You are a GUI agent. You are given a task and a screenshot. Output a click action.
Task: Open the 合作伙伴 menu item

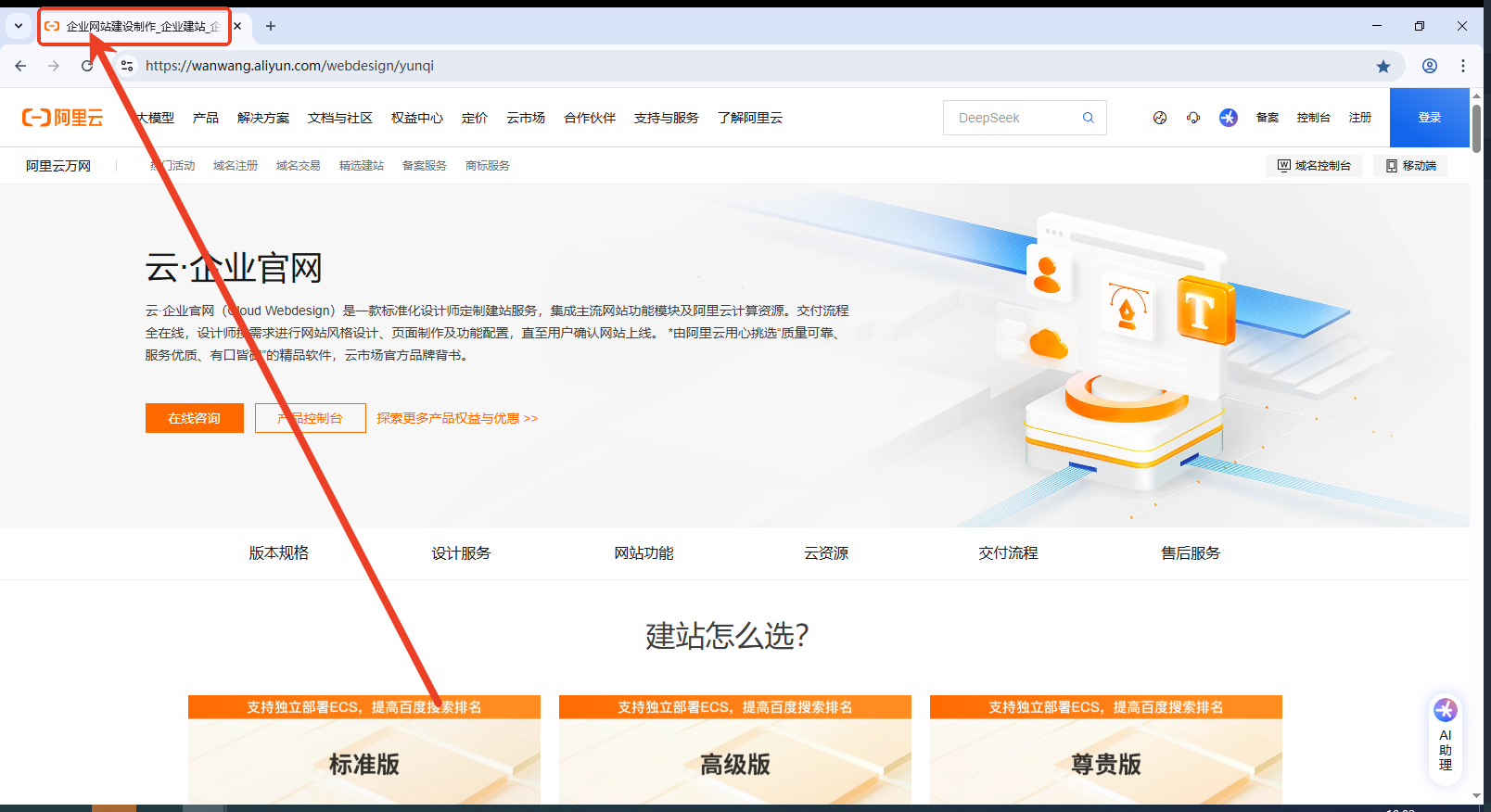[x=590, y=118]
